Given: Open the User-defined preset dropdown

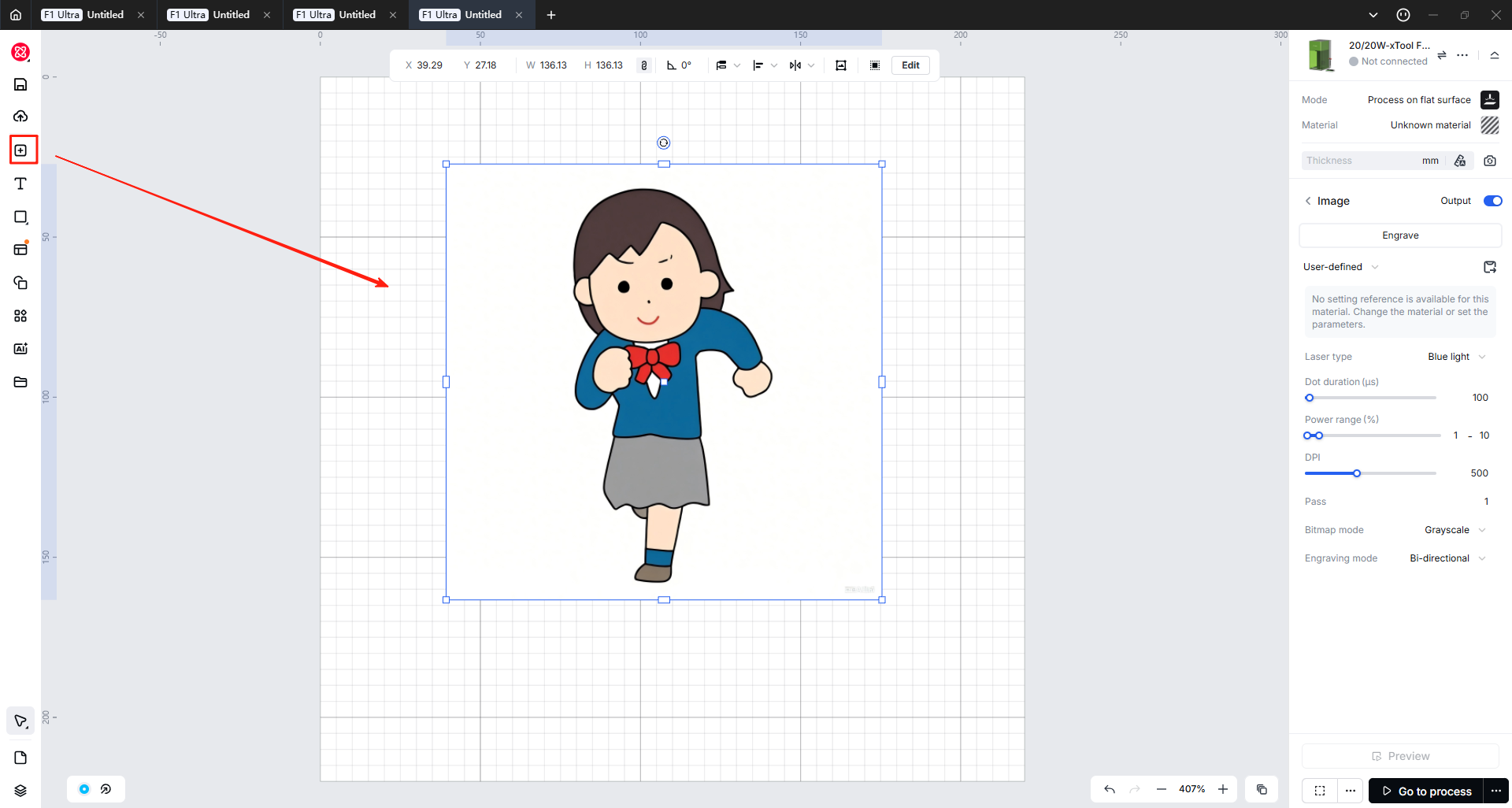Looking at the screenshot, I should (1340, 267).
